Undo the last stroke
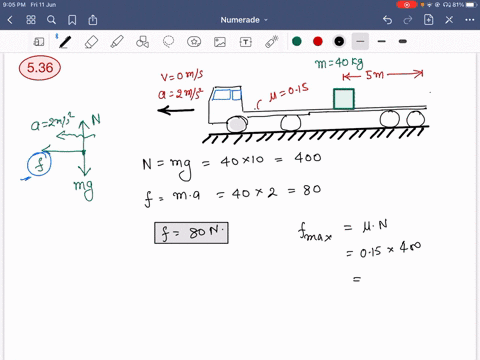The width and height of the screenshot is (480, 360). [387, 20]
